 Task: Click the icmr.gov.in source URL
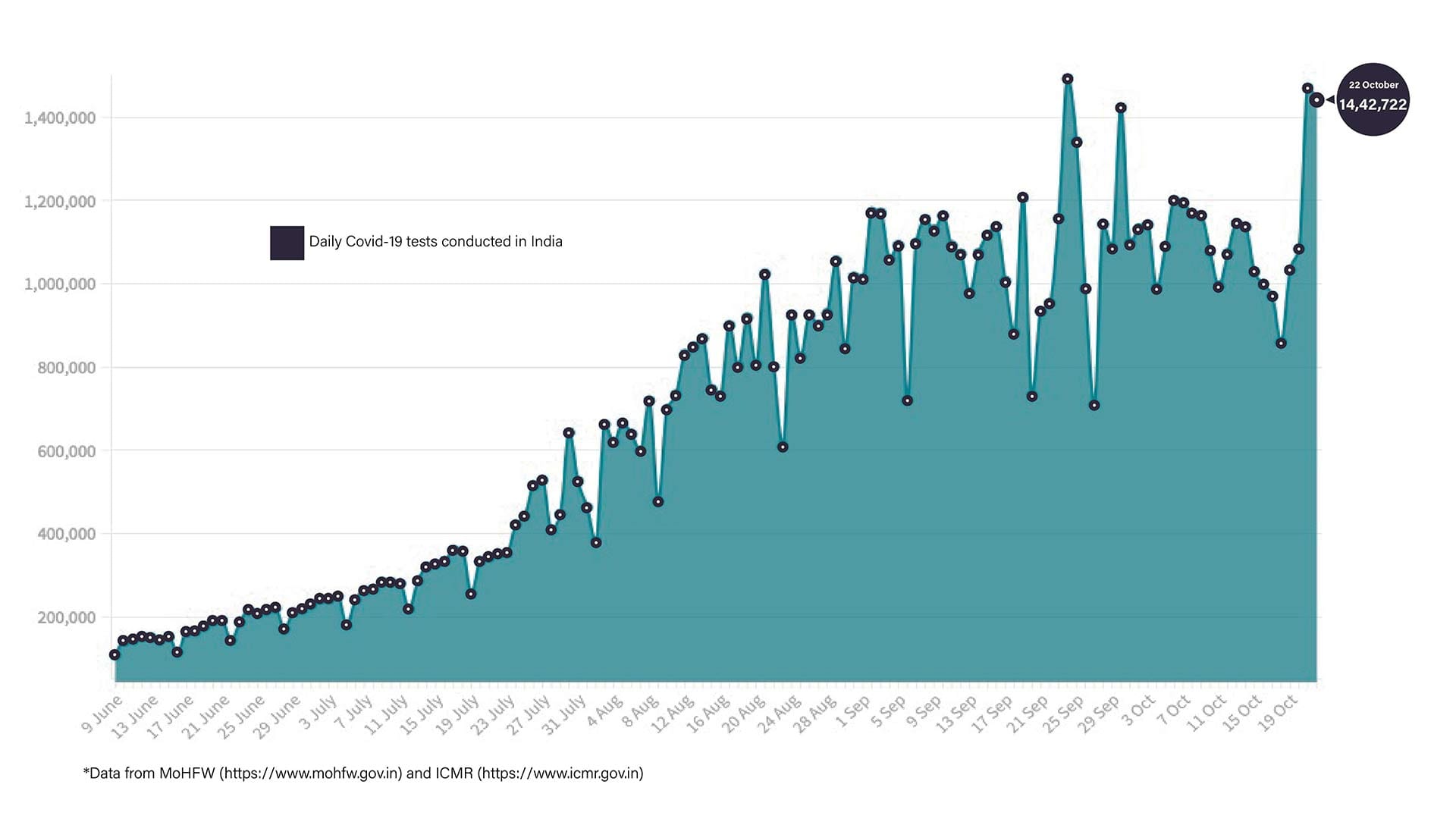[561, 773]
